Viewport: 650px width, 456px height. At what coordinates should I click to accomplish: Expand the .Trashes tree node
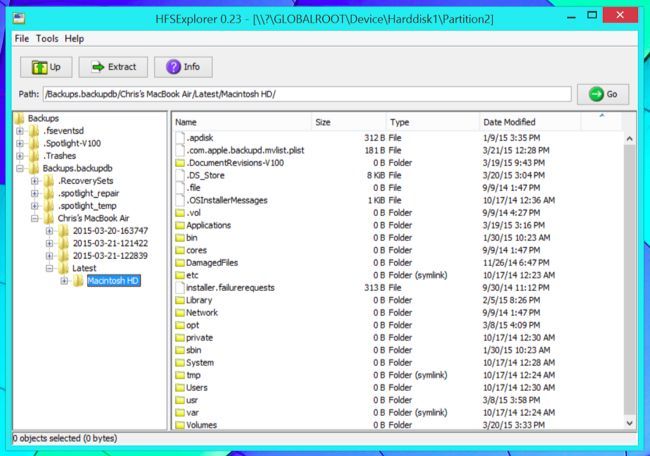tap(19, 156)
